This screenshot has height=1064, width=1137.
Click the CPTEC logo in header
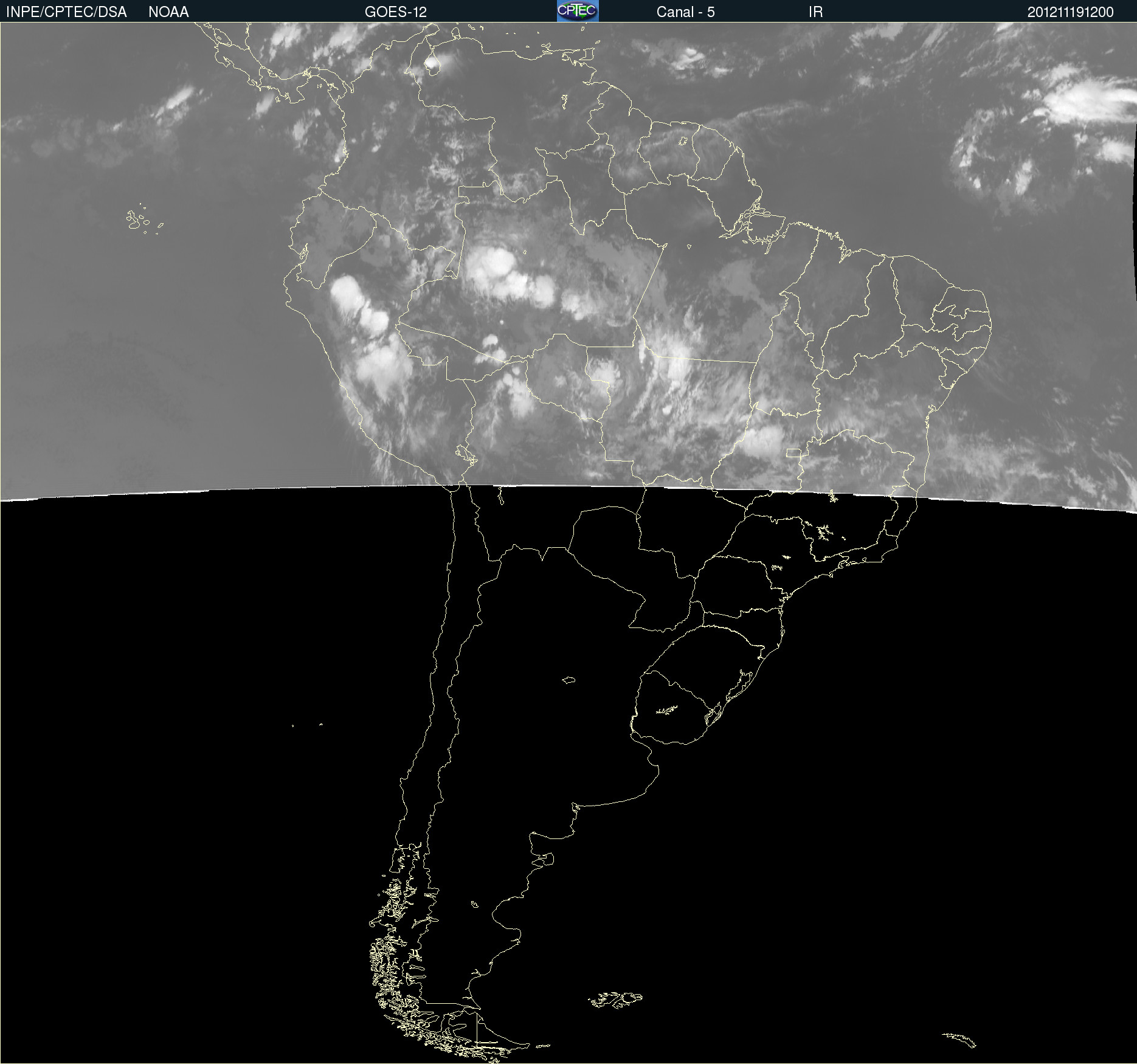pos(578,11)
